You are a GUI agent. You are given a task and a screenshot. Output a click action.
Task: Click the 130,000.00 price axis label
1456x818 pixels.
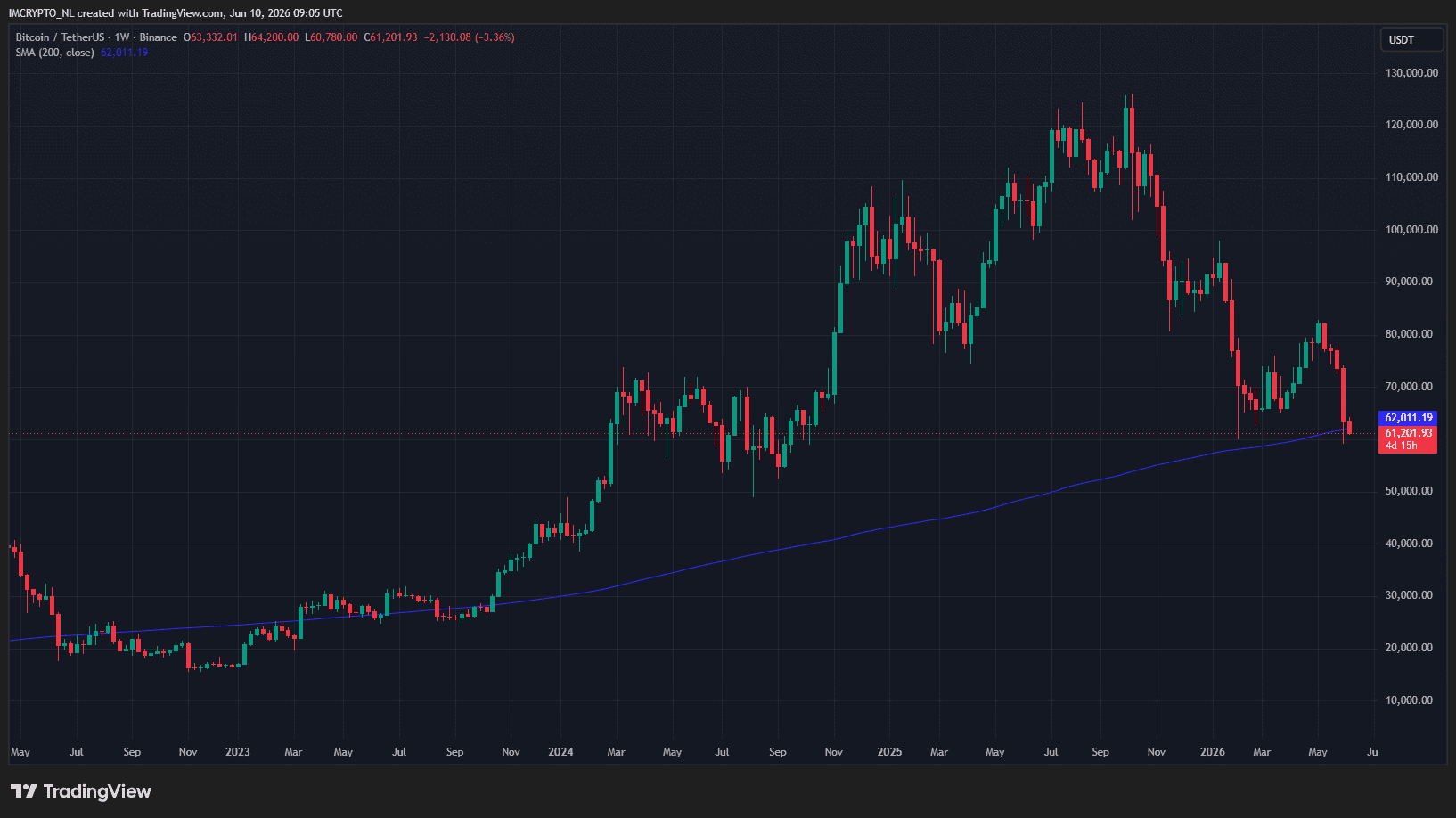coord(1411,73)
